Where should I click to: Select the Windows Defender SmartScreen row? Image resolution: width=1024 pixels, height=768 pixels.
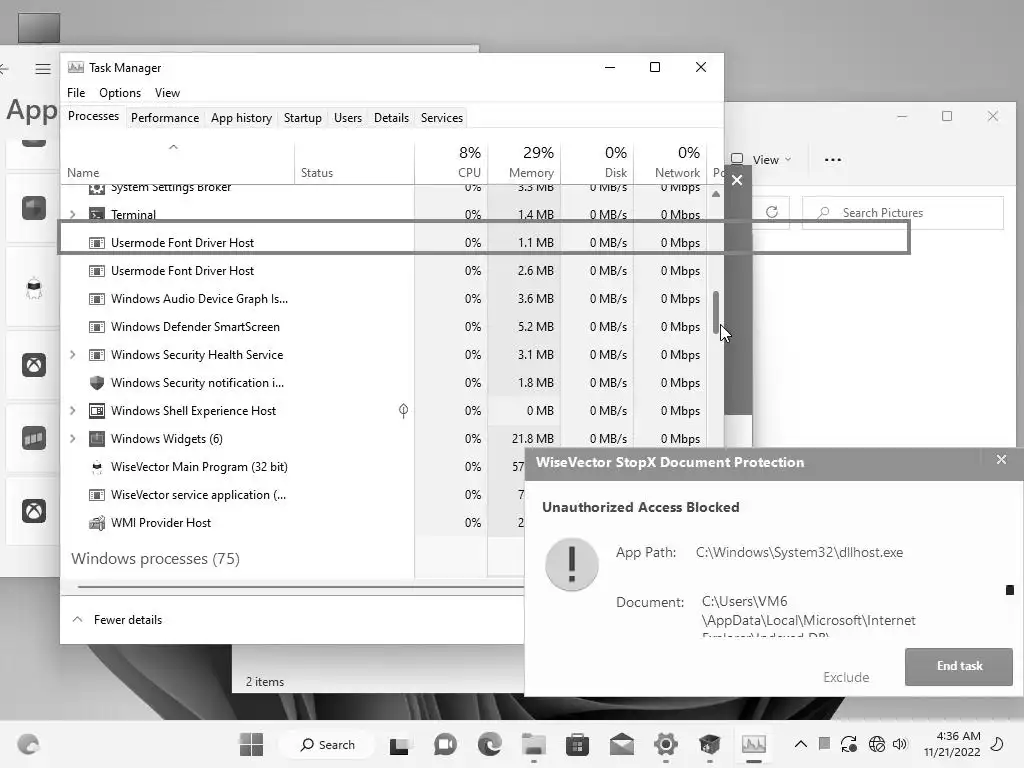(385, 327)
